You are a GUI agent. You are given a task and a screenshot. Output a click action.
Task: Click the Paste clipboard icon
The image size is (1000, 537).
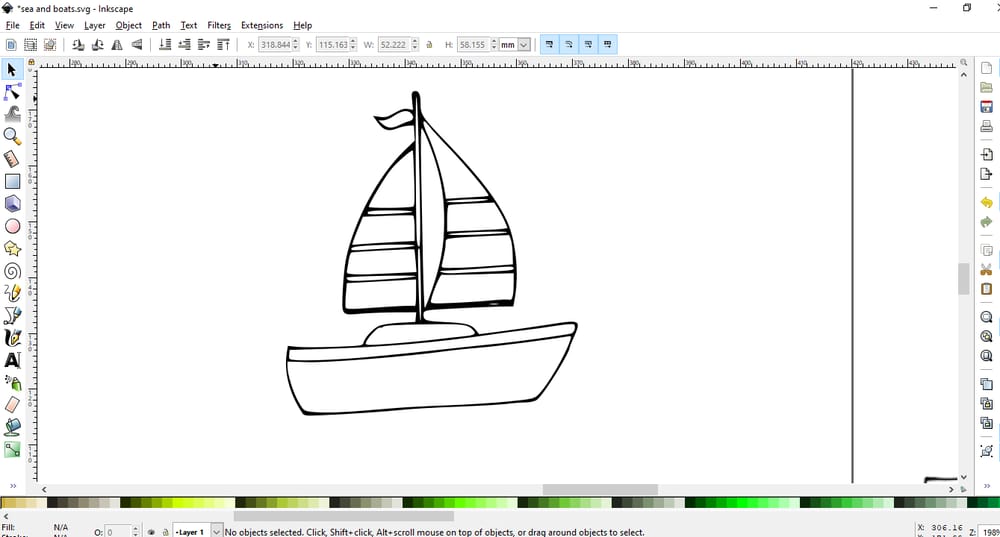pos(986,289)
